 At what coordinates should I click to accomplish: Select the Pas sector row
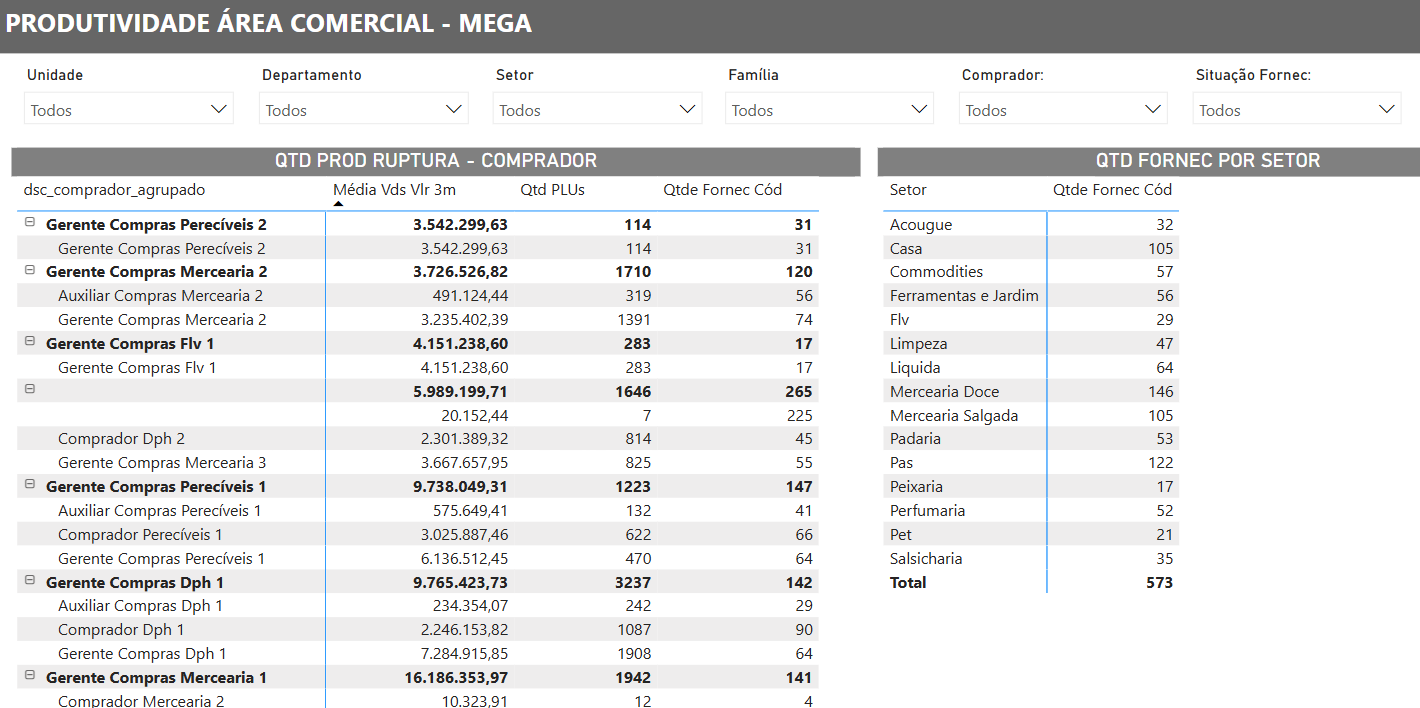(x=1031, y=462)
